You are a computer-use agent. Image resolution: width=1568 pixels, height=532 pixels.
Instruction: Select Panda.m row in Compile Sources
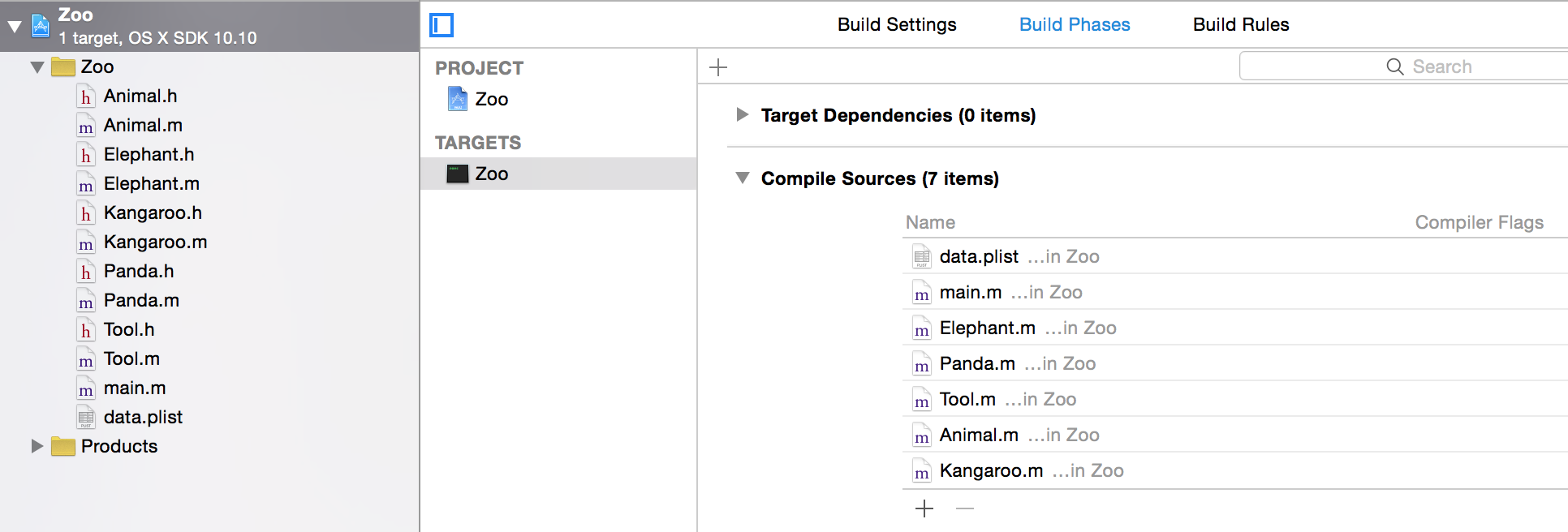coord(1235,363)
